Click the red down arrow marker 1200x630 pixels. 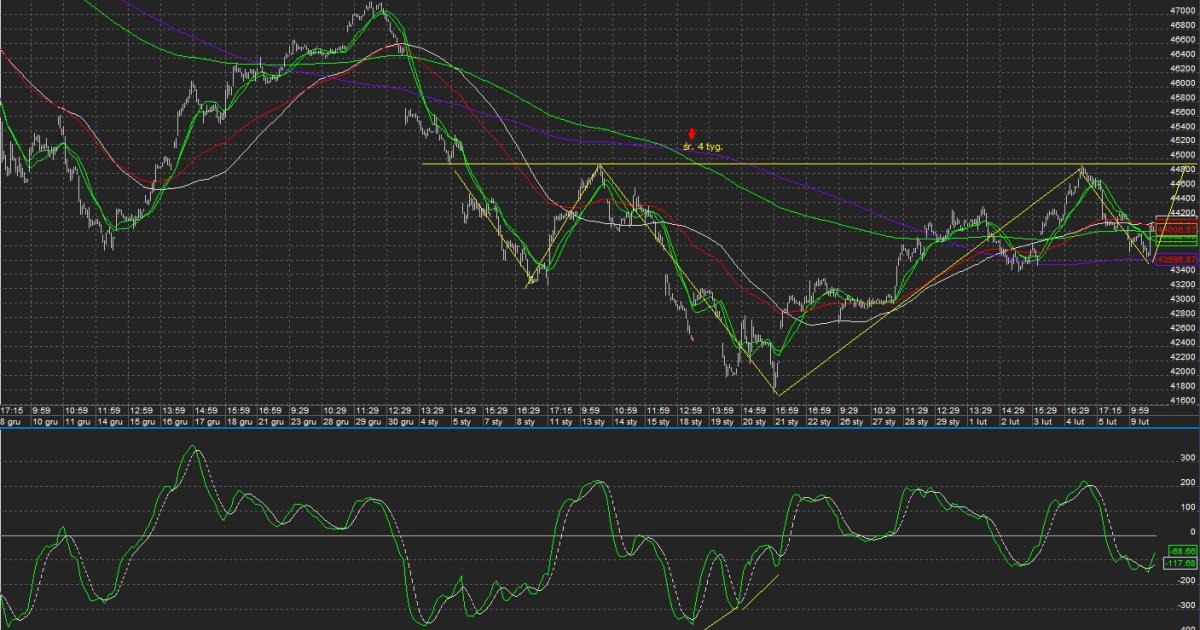pyautogui.click(x=691, y=134)
